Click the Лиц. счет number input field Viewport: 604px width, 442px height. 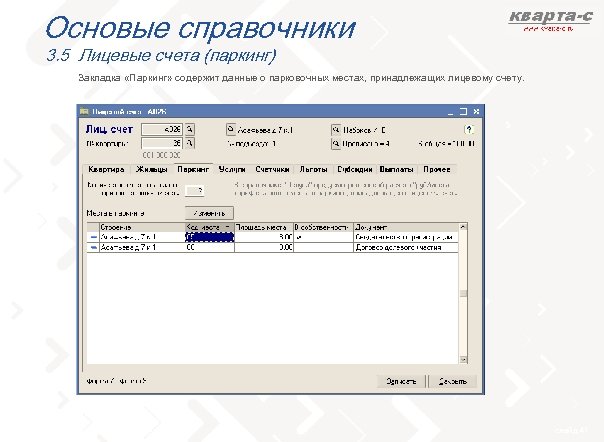162,129
